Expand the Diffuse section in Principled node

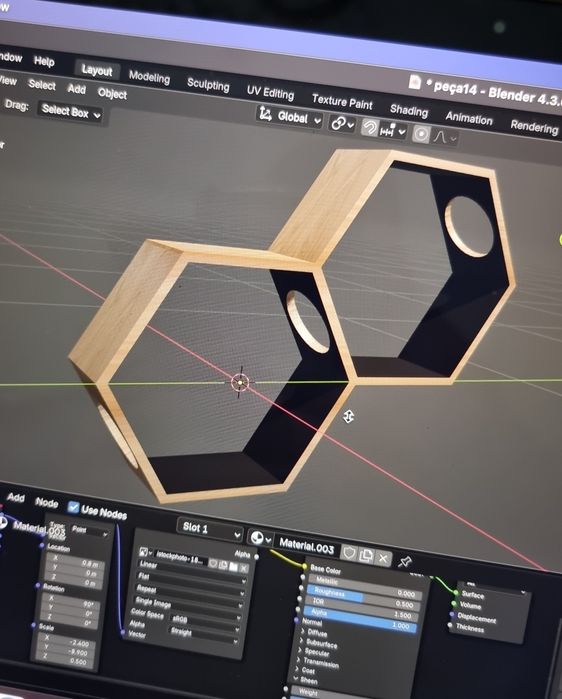point(315,632)
